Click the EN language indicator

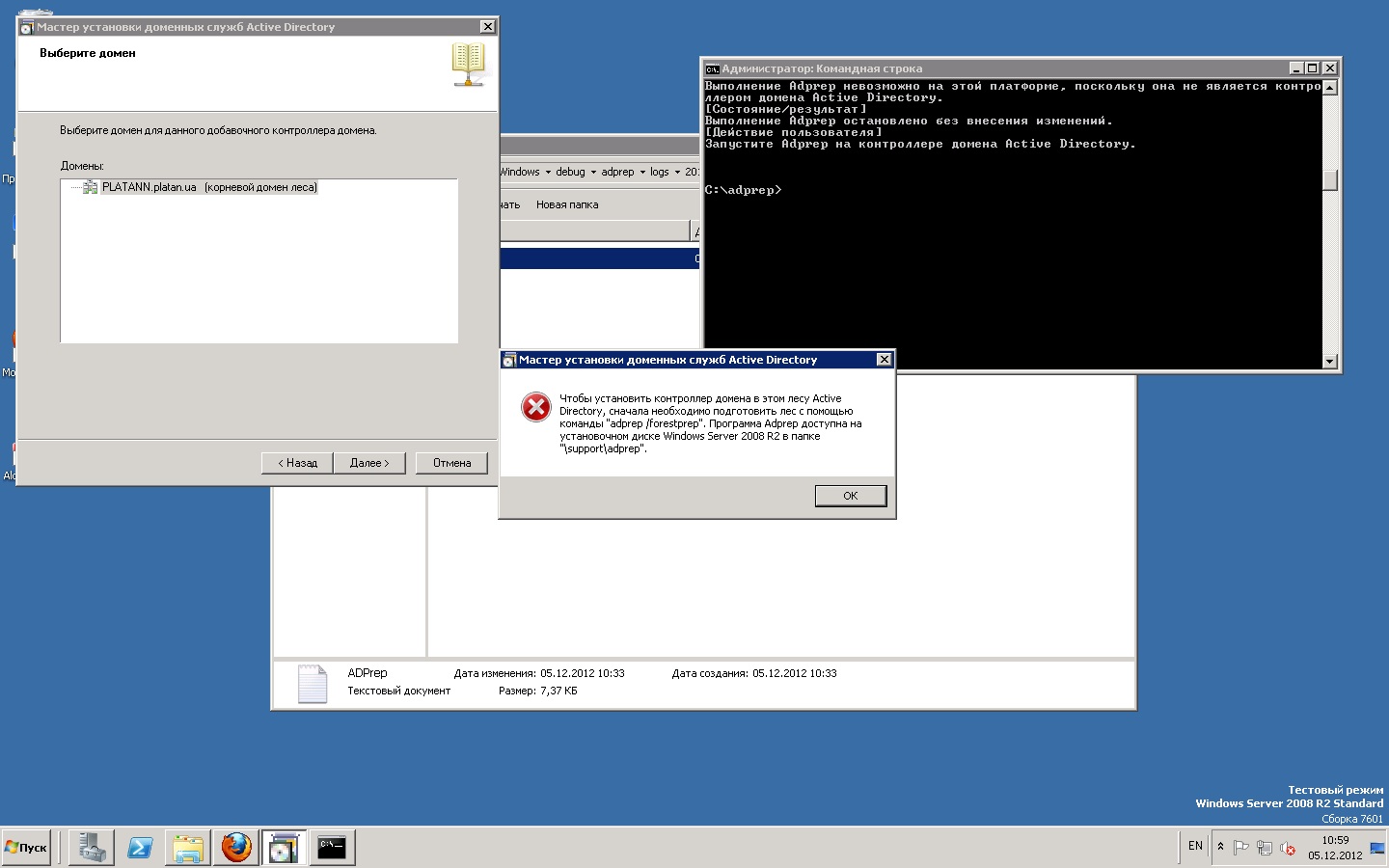point(1195,846)
